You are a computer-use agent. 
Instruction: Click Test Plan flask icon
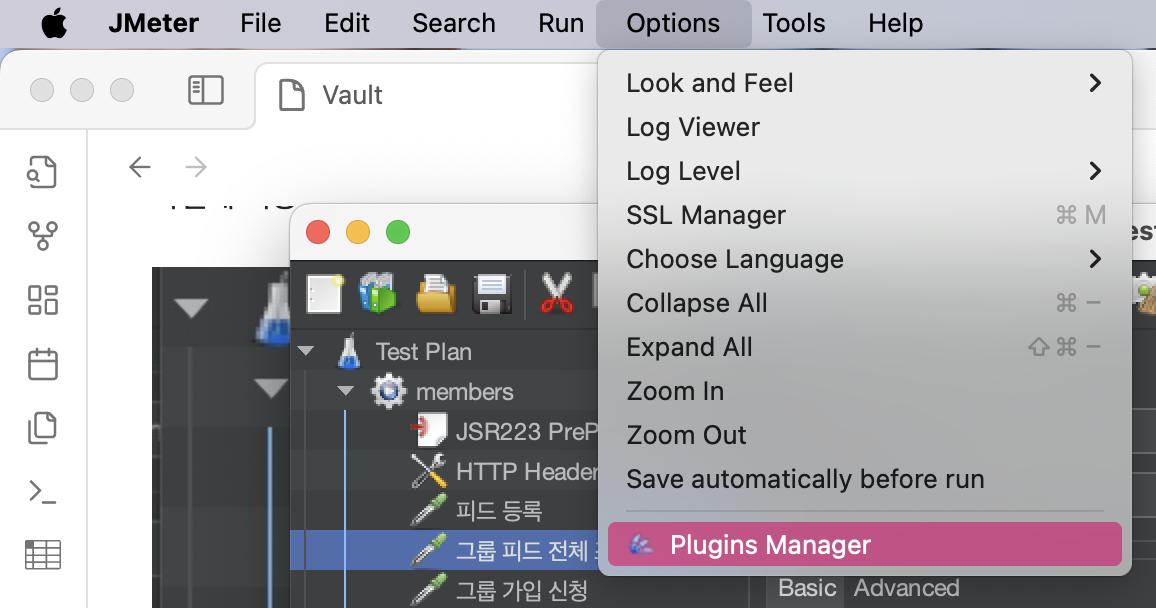349,352
